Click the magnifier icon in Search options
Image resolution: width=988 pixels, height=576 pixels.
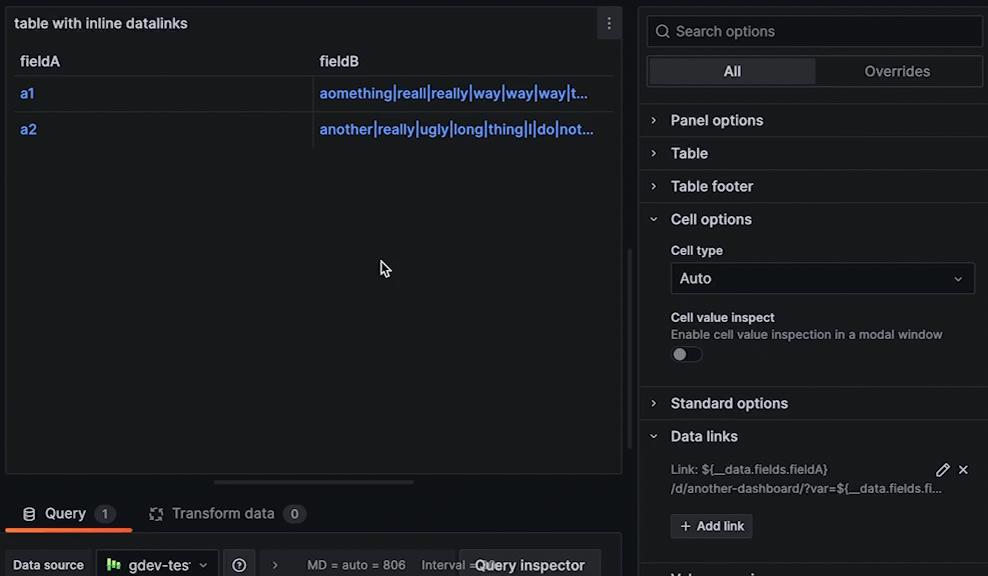point(662,31)
